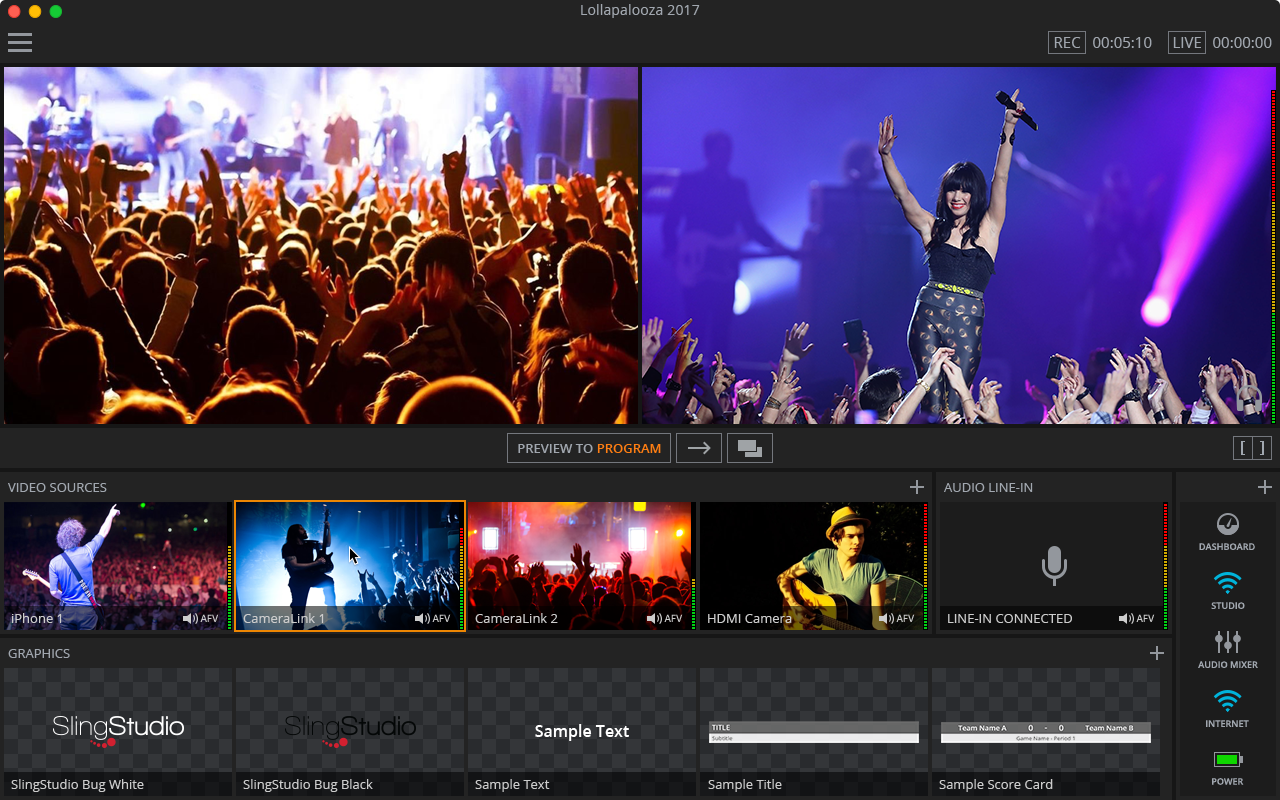Select the SlingStudio Bug Black graphic
Viewport: 1280px width, 800px height.
click(349, 732)
